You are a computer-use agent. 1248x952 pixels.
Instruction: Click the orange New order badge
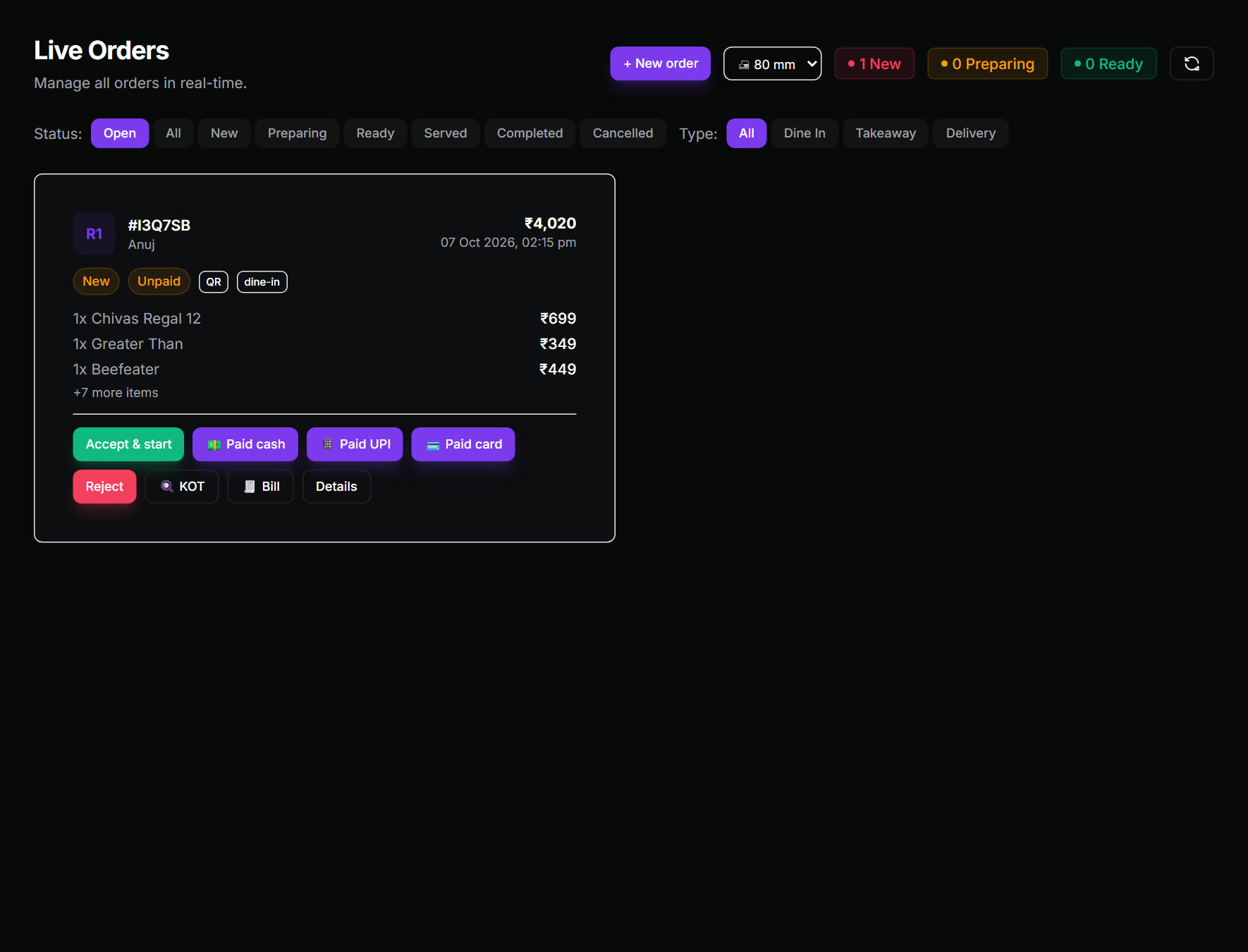[x=97, y=281]
